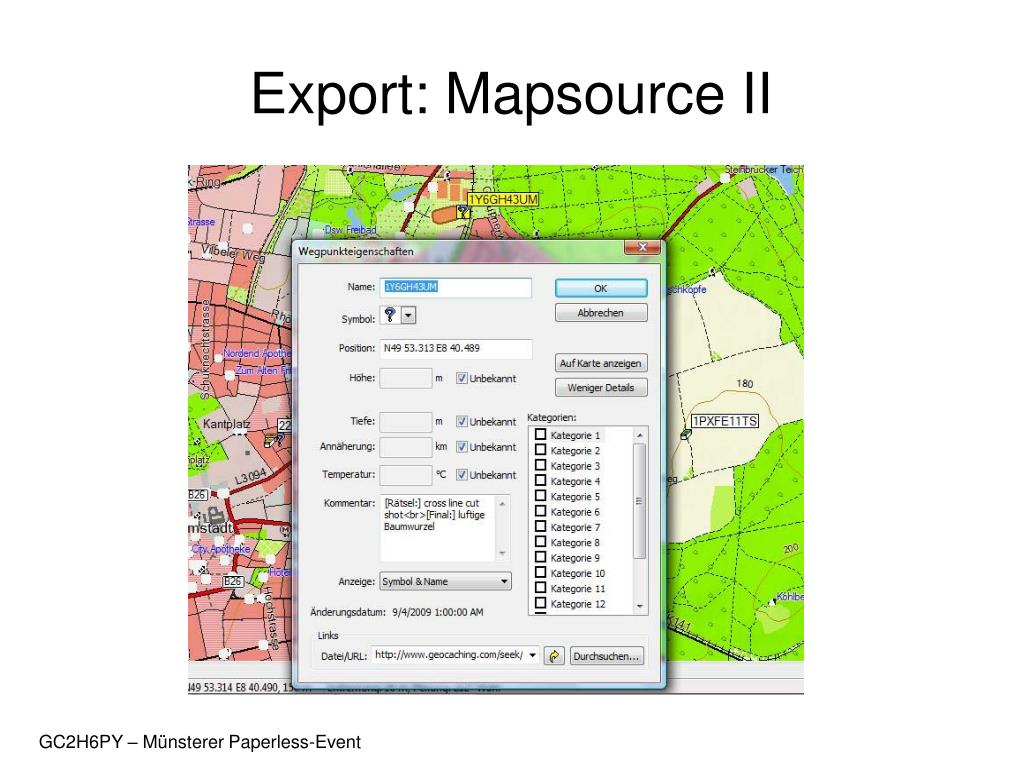Screen dimensions: 1023x767
Task: Click the Kategorien list scrollbar
Action: tap(640, 500)
